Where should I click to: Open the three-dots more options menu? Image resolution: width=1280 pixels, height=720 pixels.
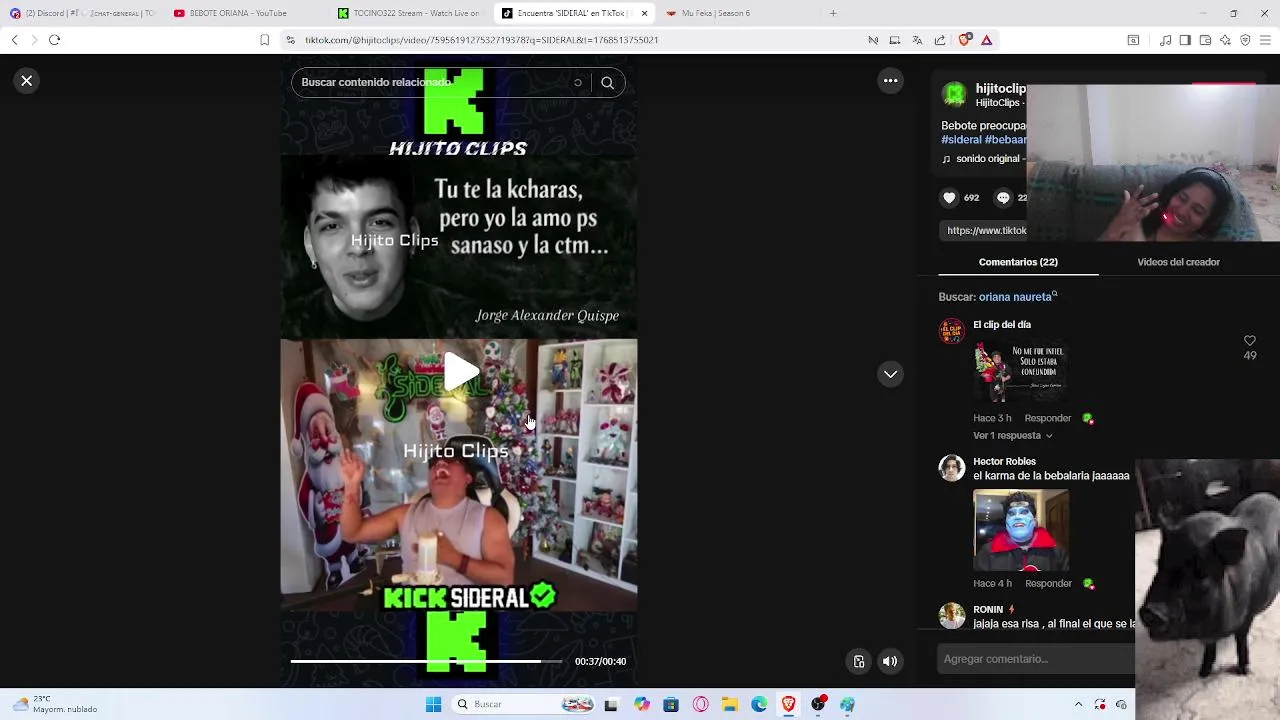point(890,81)
